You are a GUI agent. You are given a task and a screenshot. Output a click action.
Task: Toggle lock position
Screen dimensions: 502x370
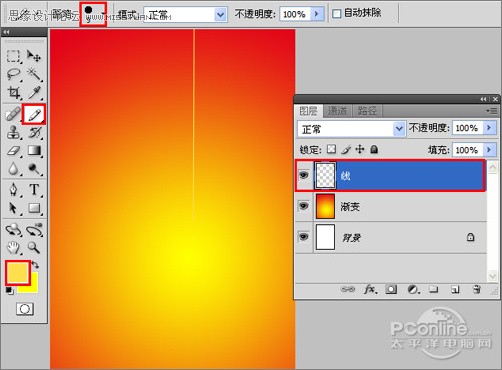[x=360, y=149]
